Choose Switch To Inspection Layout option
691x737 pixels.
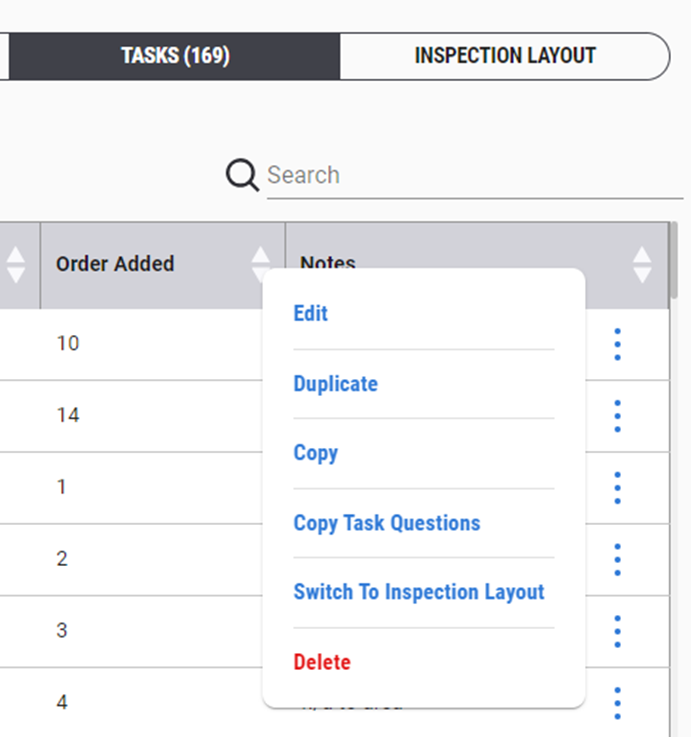pyautogui.click(x=419, y=592)
